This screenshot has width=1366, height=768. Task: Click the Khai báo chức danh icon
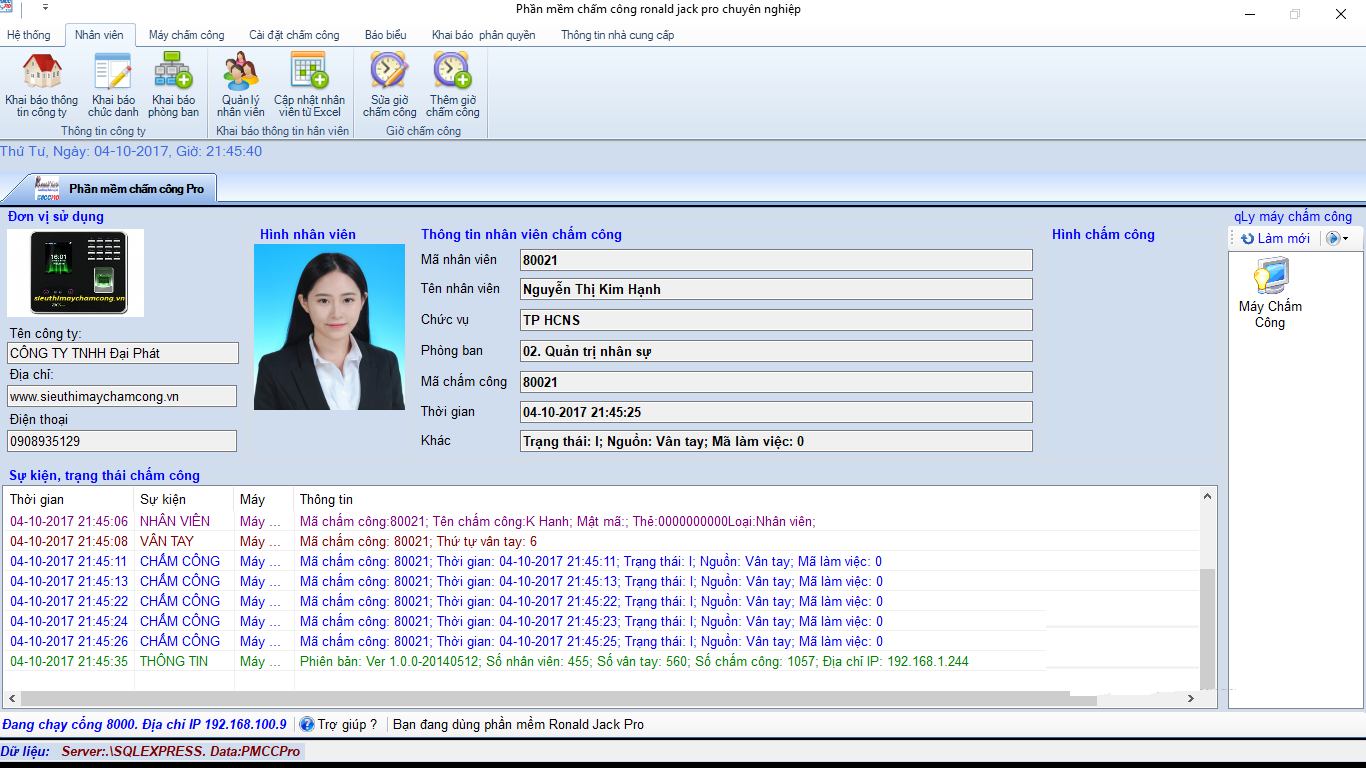pyautogui.click(x=113, y=85)
